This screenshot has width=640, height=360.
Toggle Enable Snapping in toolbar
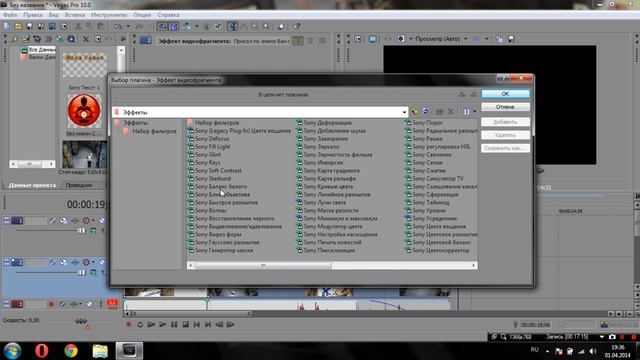[163, 27]
